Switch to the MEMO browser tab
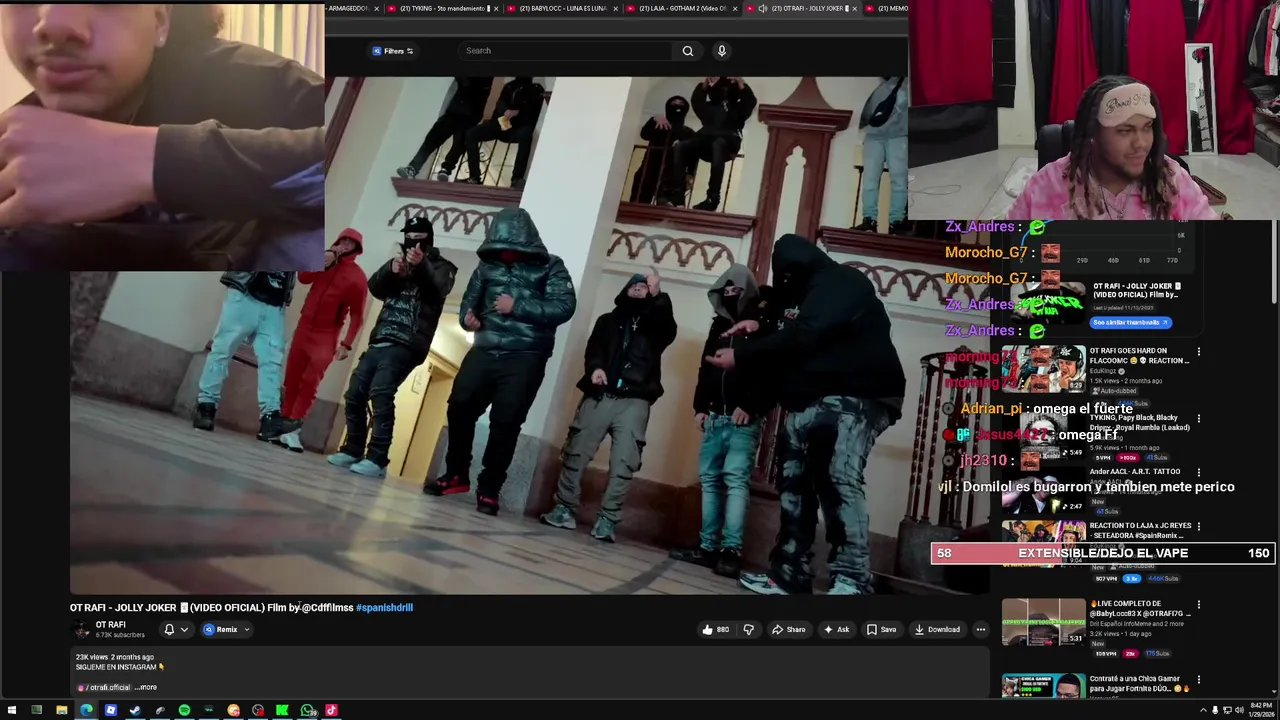The width and height of the screenshot is (1280, 720). (x=886, y=8)
